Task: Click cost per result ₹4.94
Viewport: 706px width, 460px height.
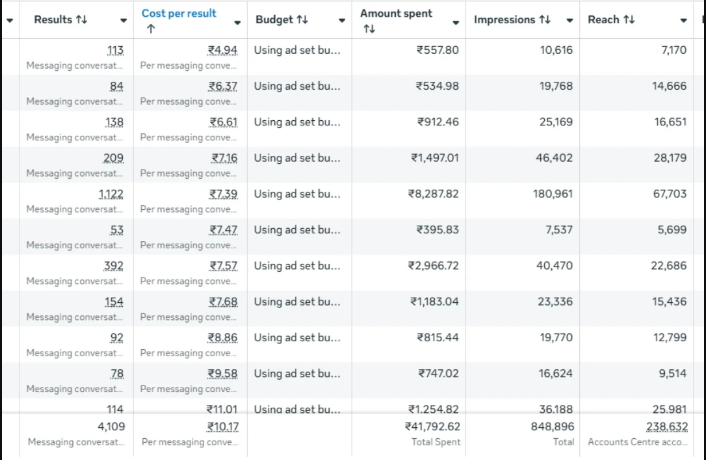Action: pos(222,50)
